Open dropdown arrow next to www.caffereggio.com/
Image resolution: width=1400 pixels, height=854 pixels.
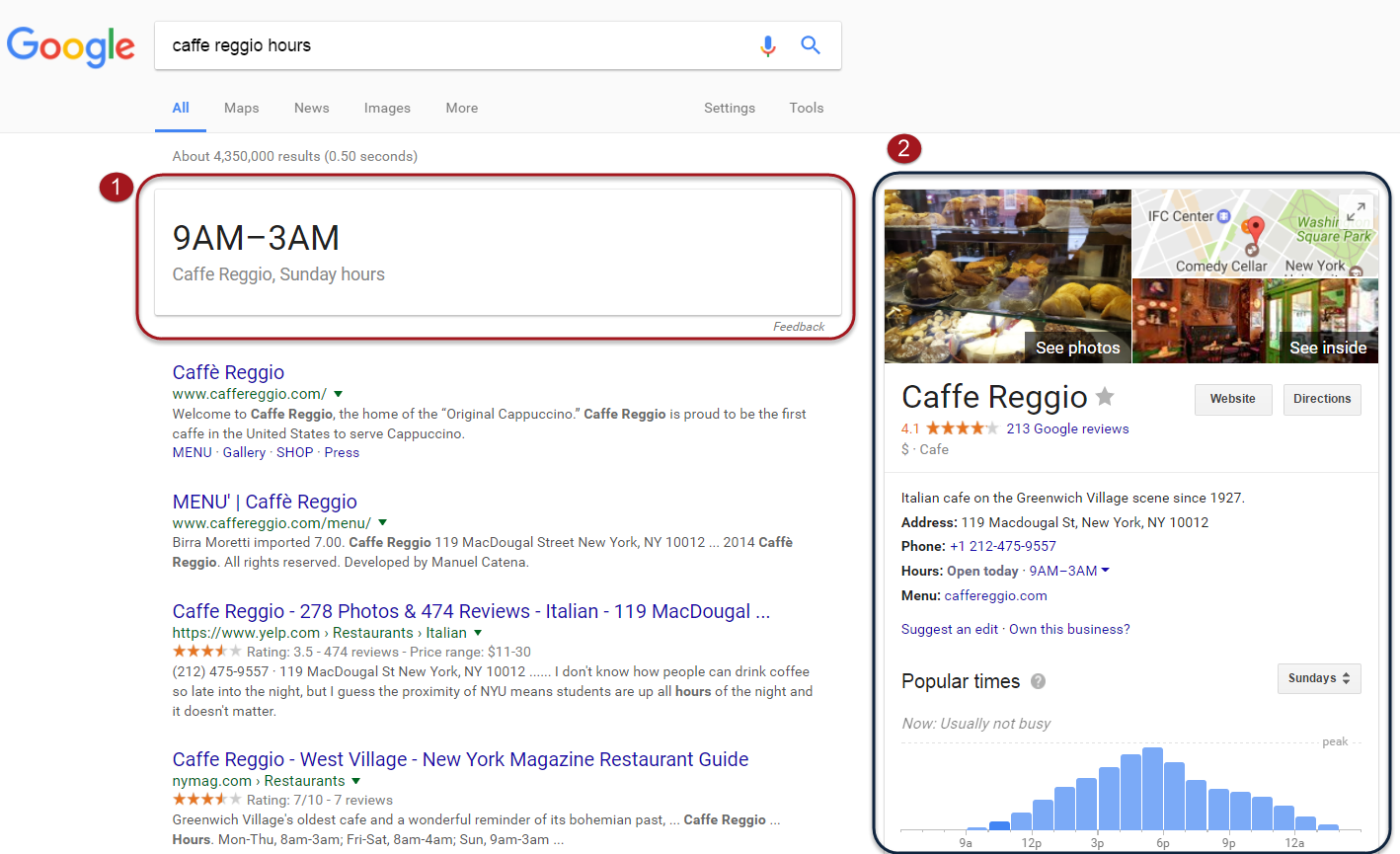point(339,394)
